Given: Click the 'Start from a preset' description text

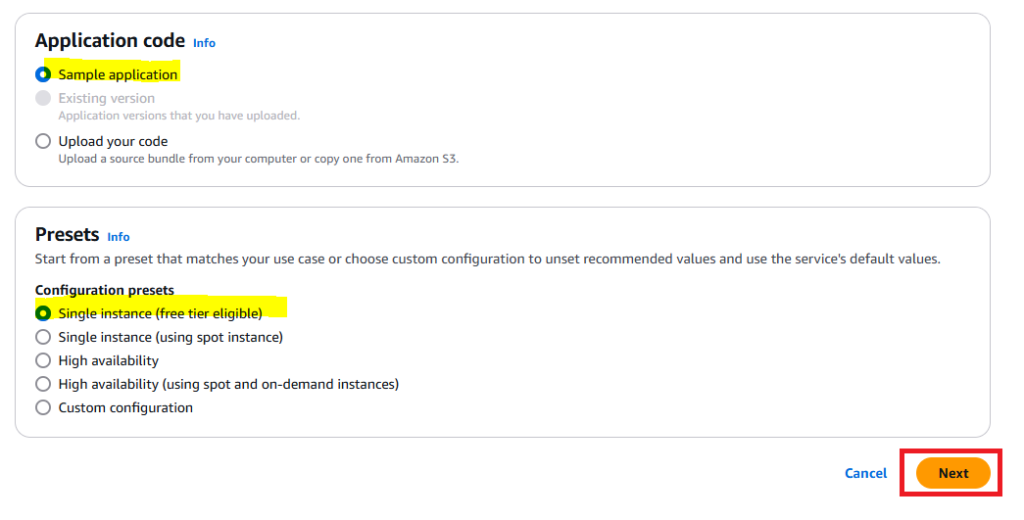Looking at the screenshot, I should [487, 259].
